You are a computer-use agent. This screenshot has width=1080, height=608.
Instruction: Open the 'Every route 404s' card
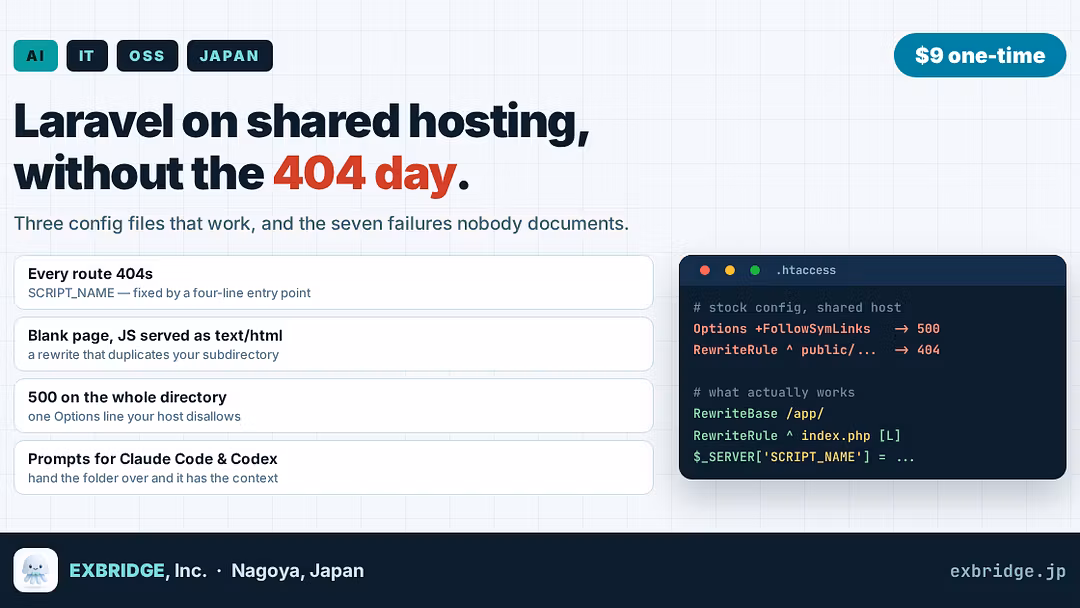coord(333,282)
